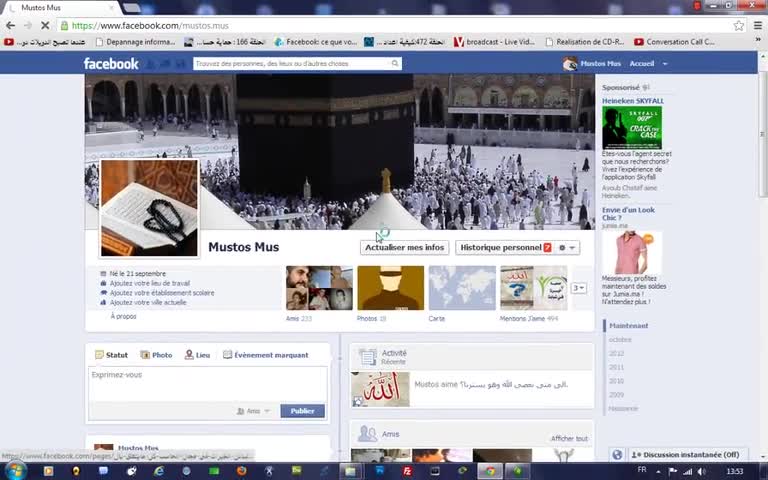Click the globe icon beside chat bar
The width and height of the screenshot is (768, 480).
tap(617, 455)
